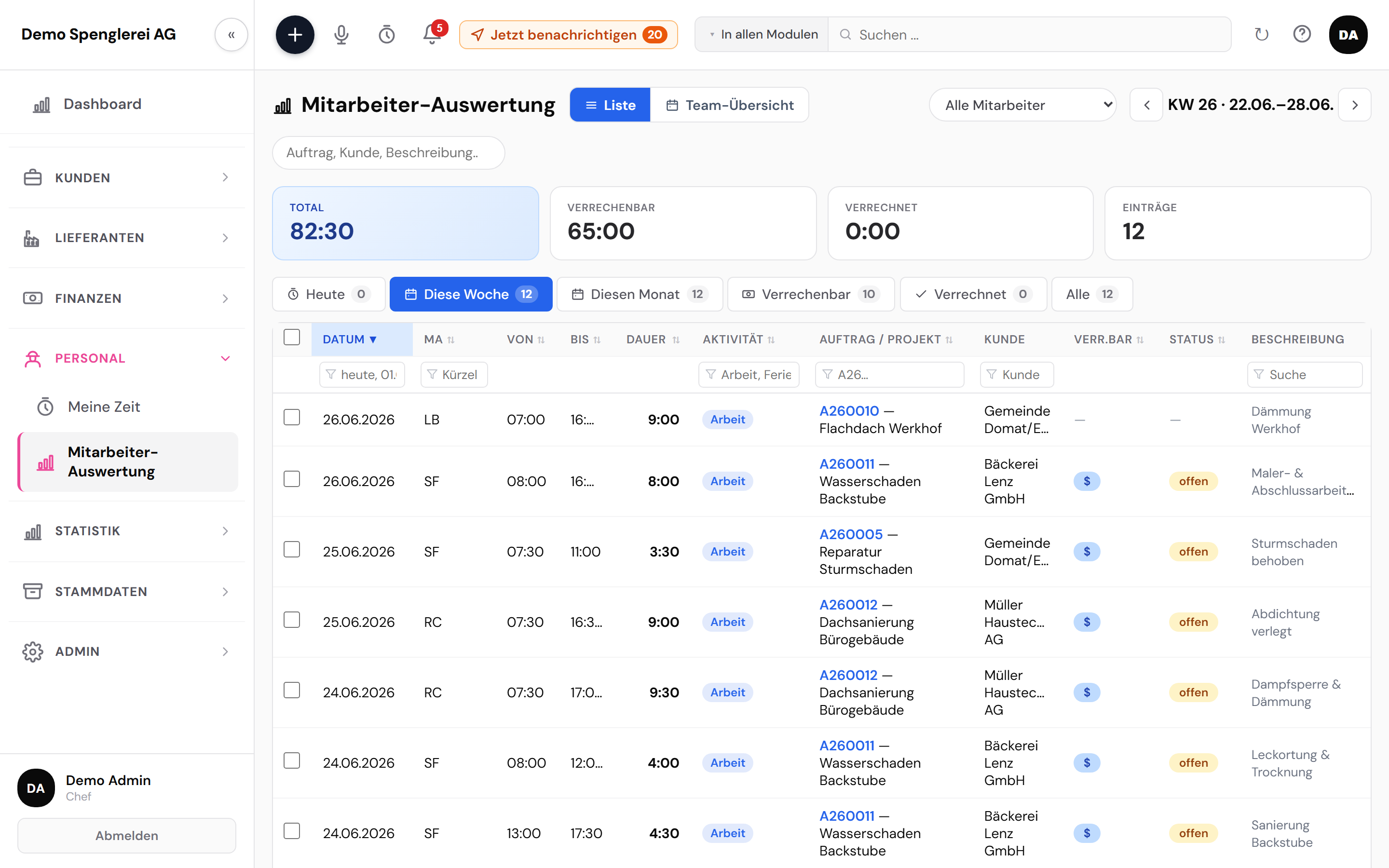This screenshot has height=868, width=1389.
Task: Check the row 24.06.2026 SF 13:00
Action: tap(292, 831)
